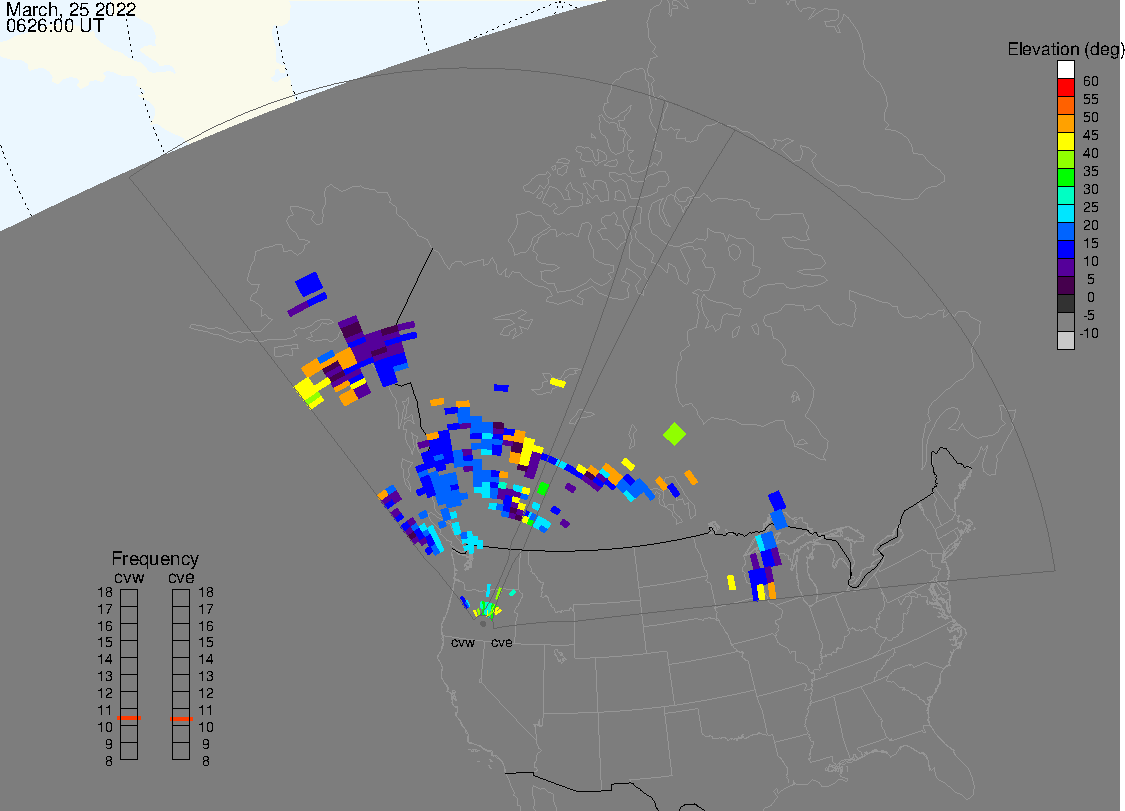Click the cyan swatch in elevation legend

tap(1065, 213)
